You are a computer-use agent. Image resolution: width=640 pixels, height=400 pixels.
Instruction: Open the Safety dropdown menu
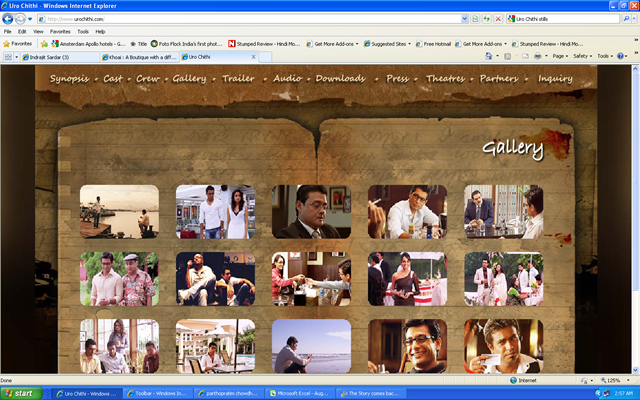point(582,56)
